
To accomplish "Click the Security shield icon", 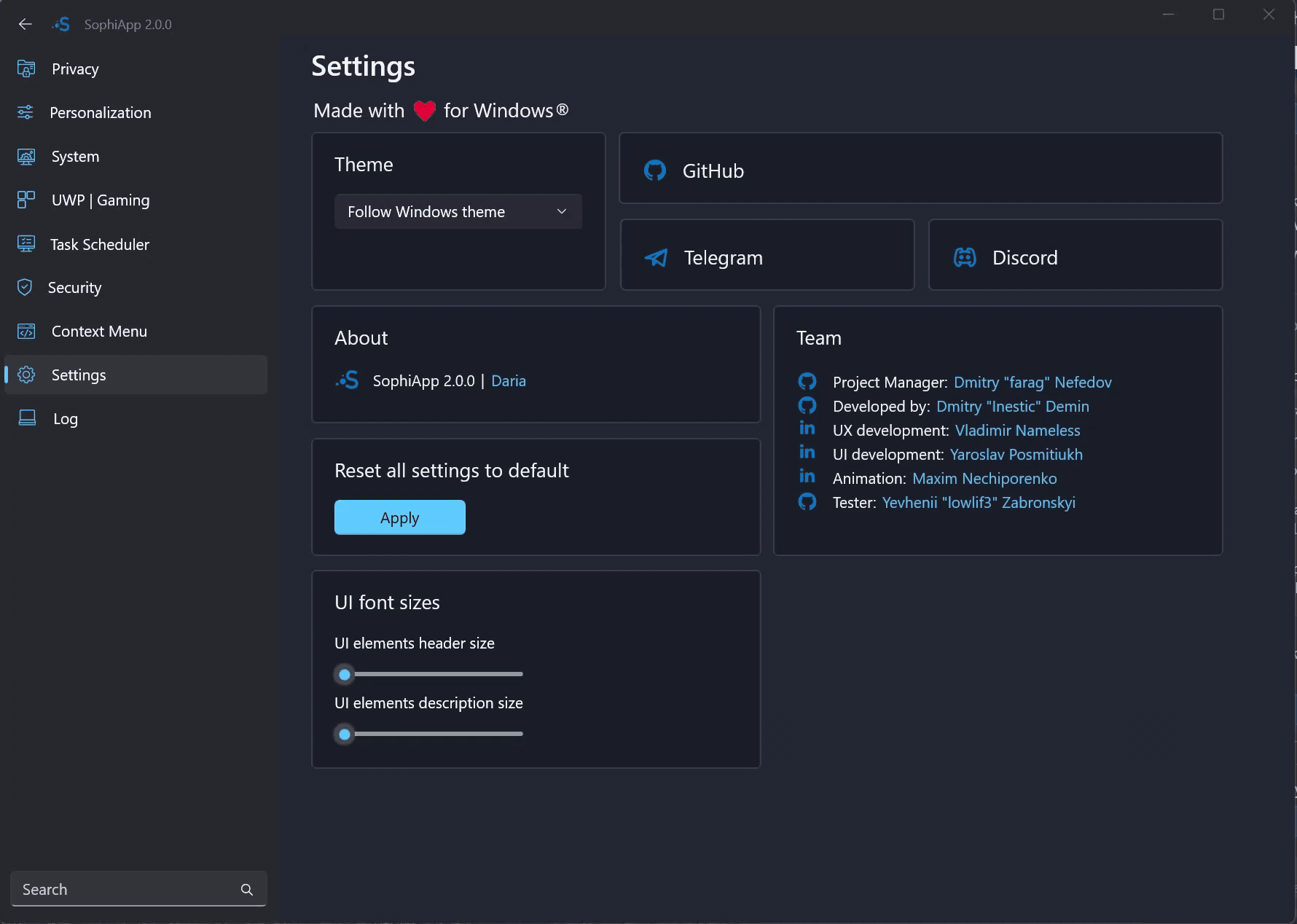I will [x=25, y=287].
